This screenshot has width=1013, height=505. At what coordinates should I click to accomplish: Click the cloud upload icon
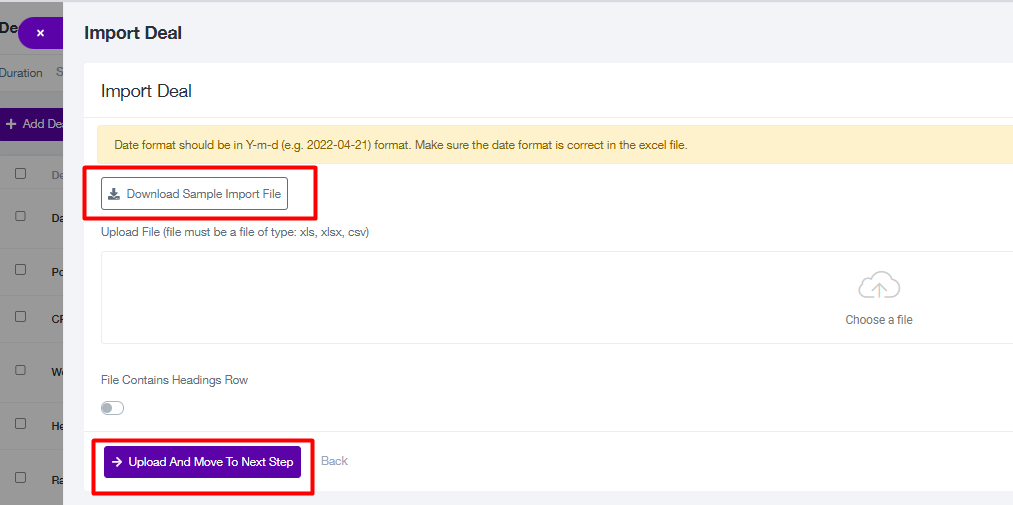pyautogui.click(x=879, y=285)
